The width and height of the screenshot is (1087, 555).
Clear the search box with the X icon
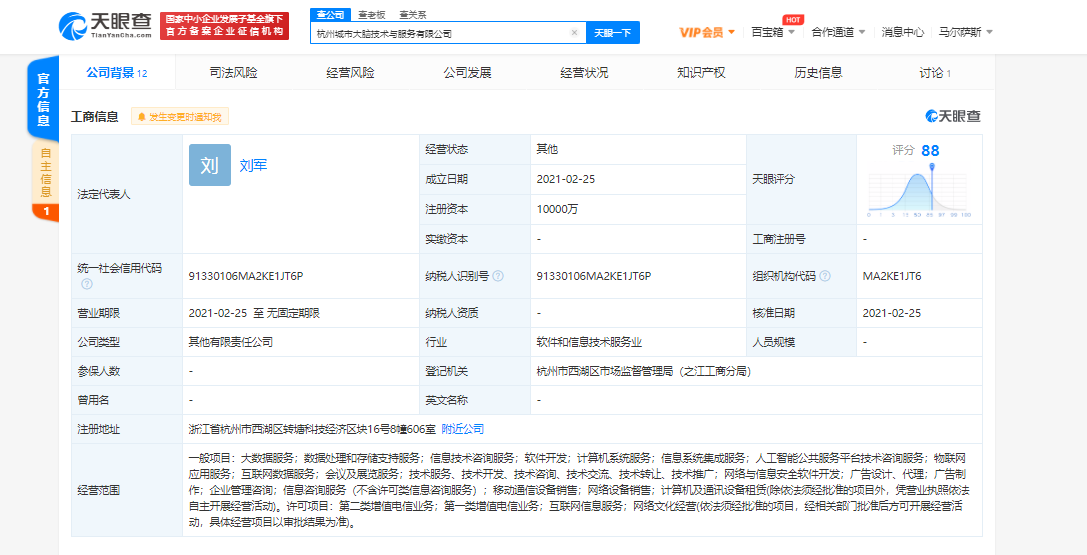tap(574, 33)
